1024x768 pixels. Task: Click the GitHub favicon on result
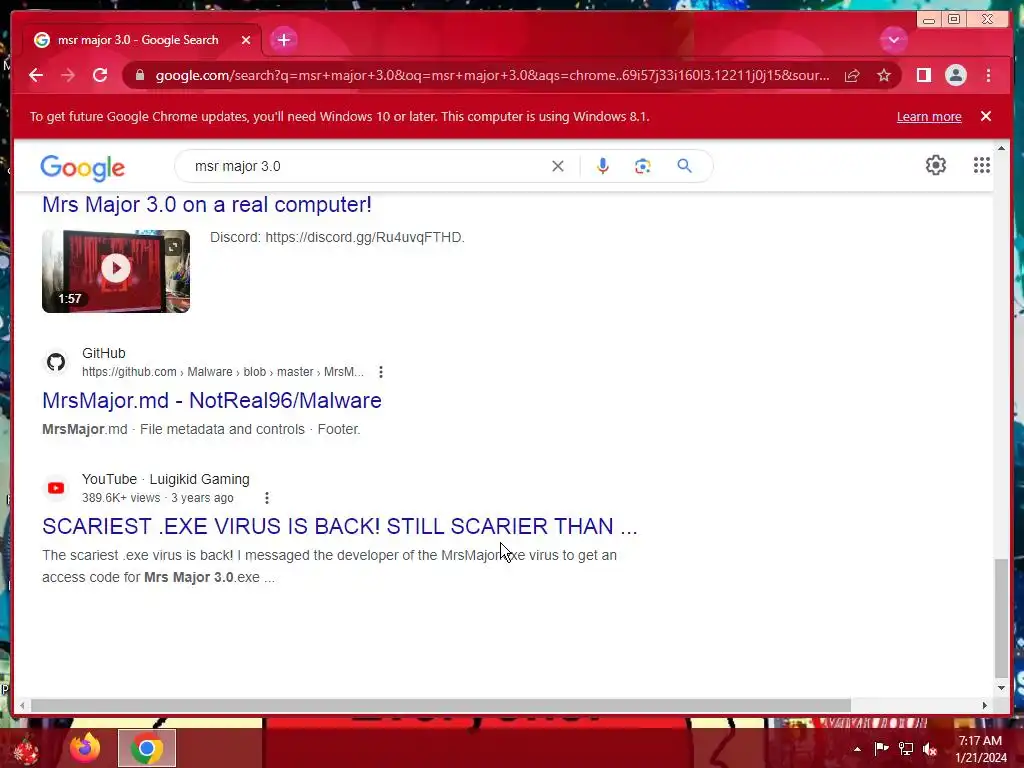pos(56,362)
